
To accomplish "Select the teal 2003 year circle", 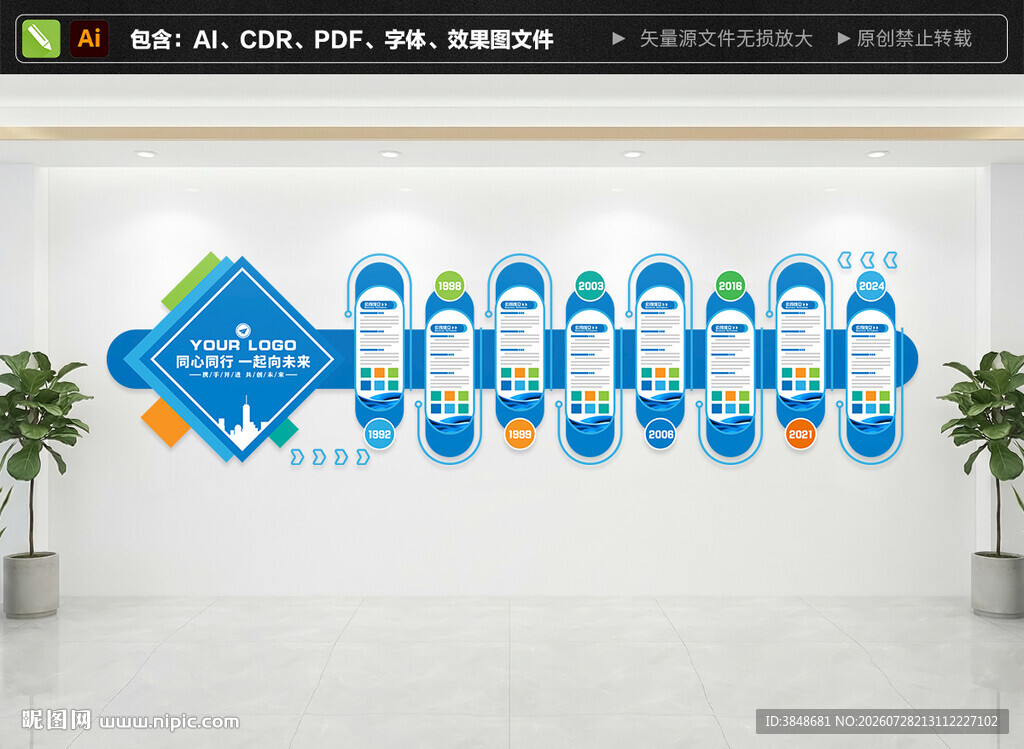I will pyautogui.click(x=590, y=285).
